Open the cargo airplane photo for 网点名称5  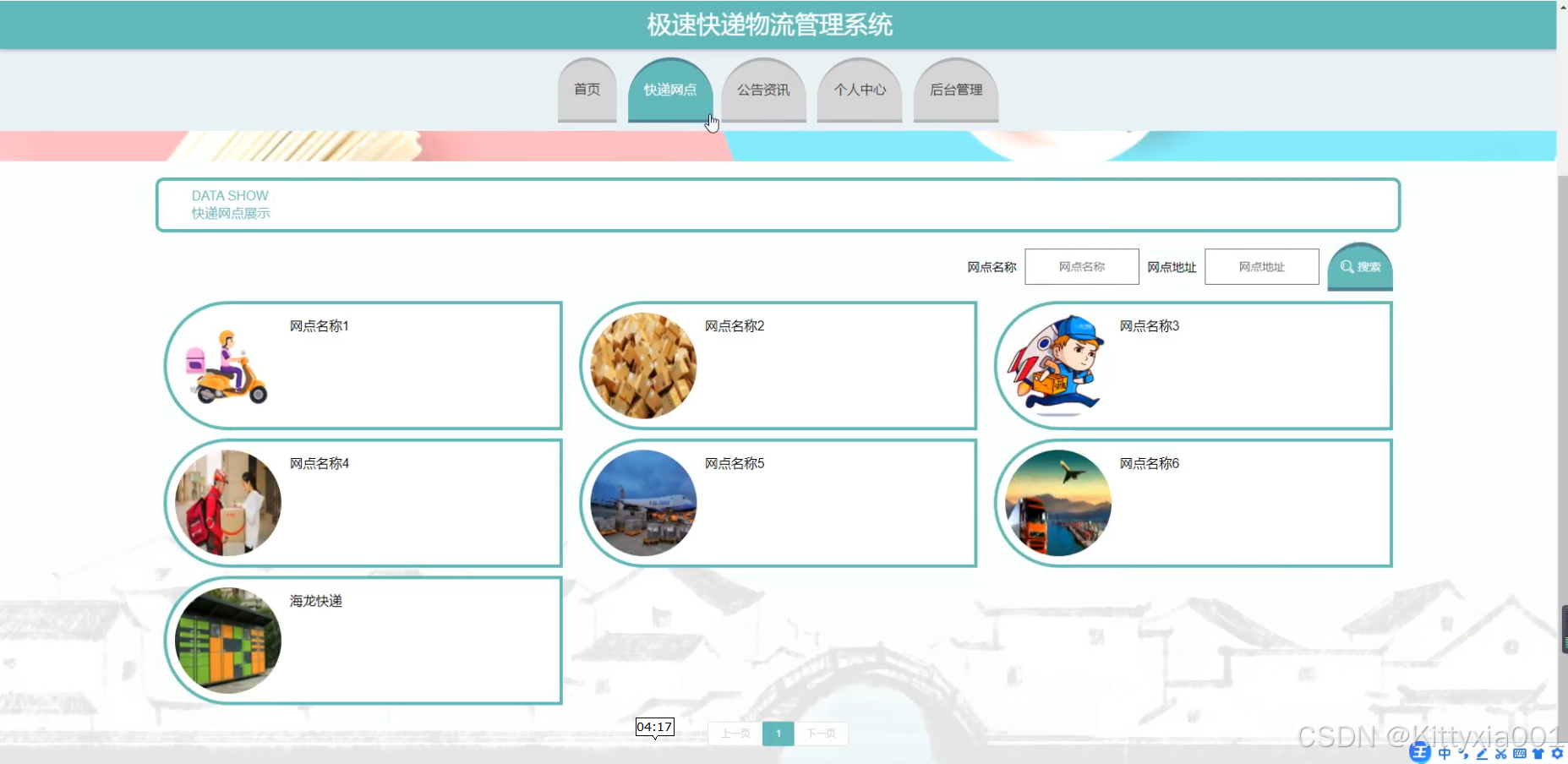point(643,503)
